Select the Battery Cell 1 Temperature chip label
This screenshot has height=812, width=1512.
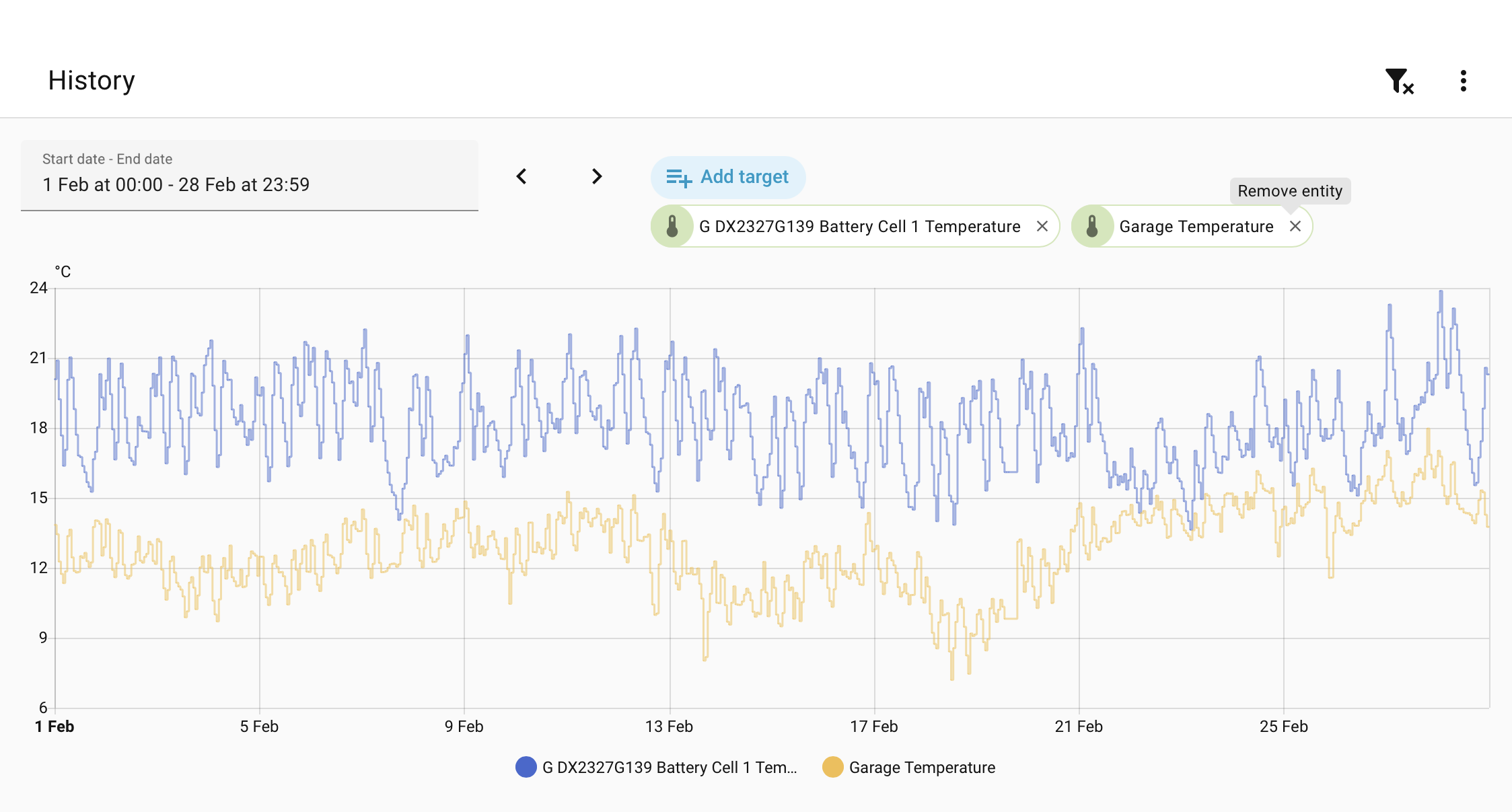tap(859, 227)
